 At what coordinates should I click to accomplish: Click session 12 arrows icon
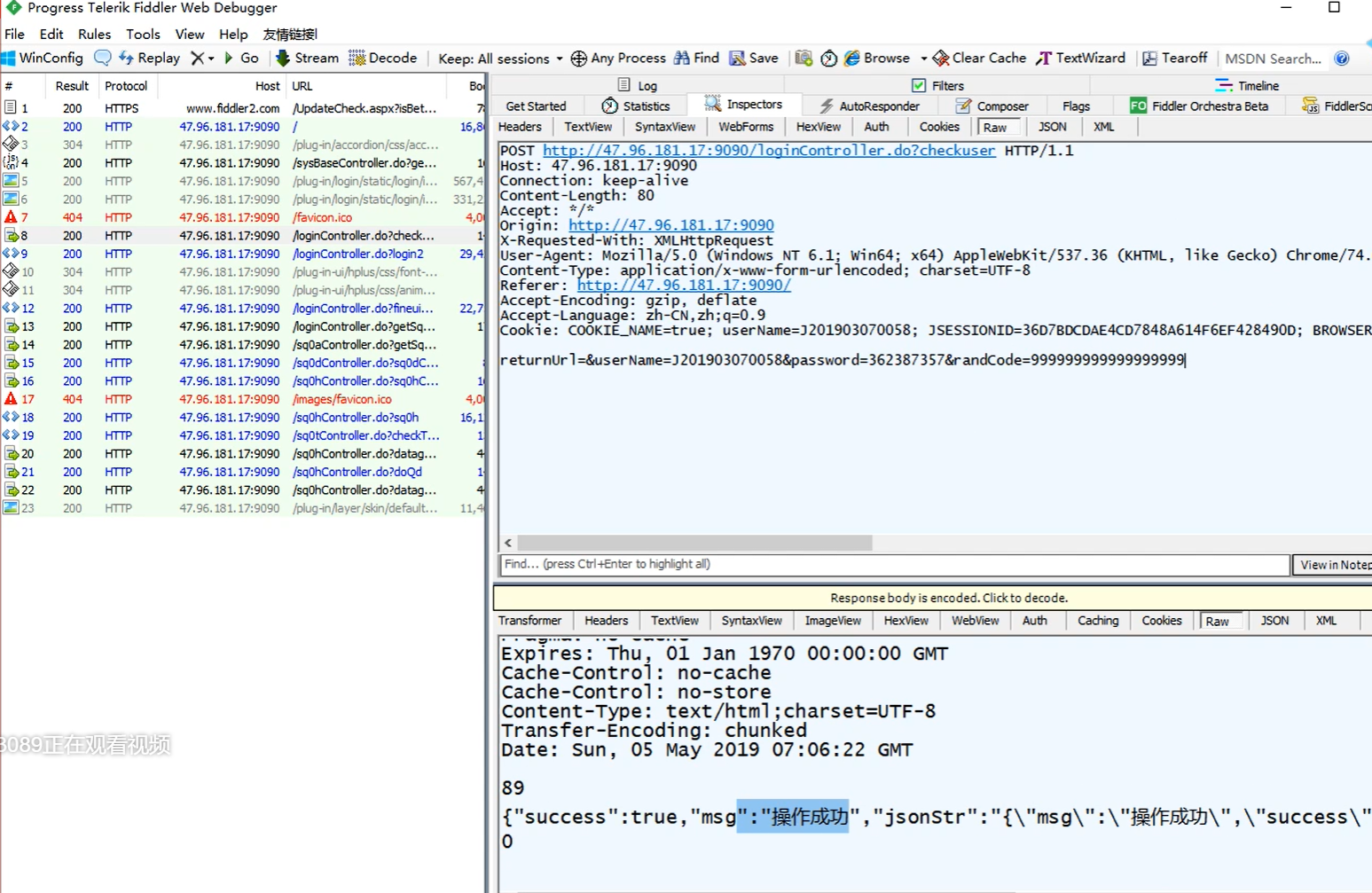[11, 309]
